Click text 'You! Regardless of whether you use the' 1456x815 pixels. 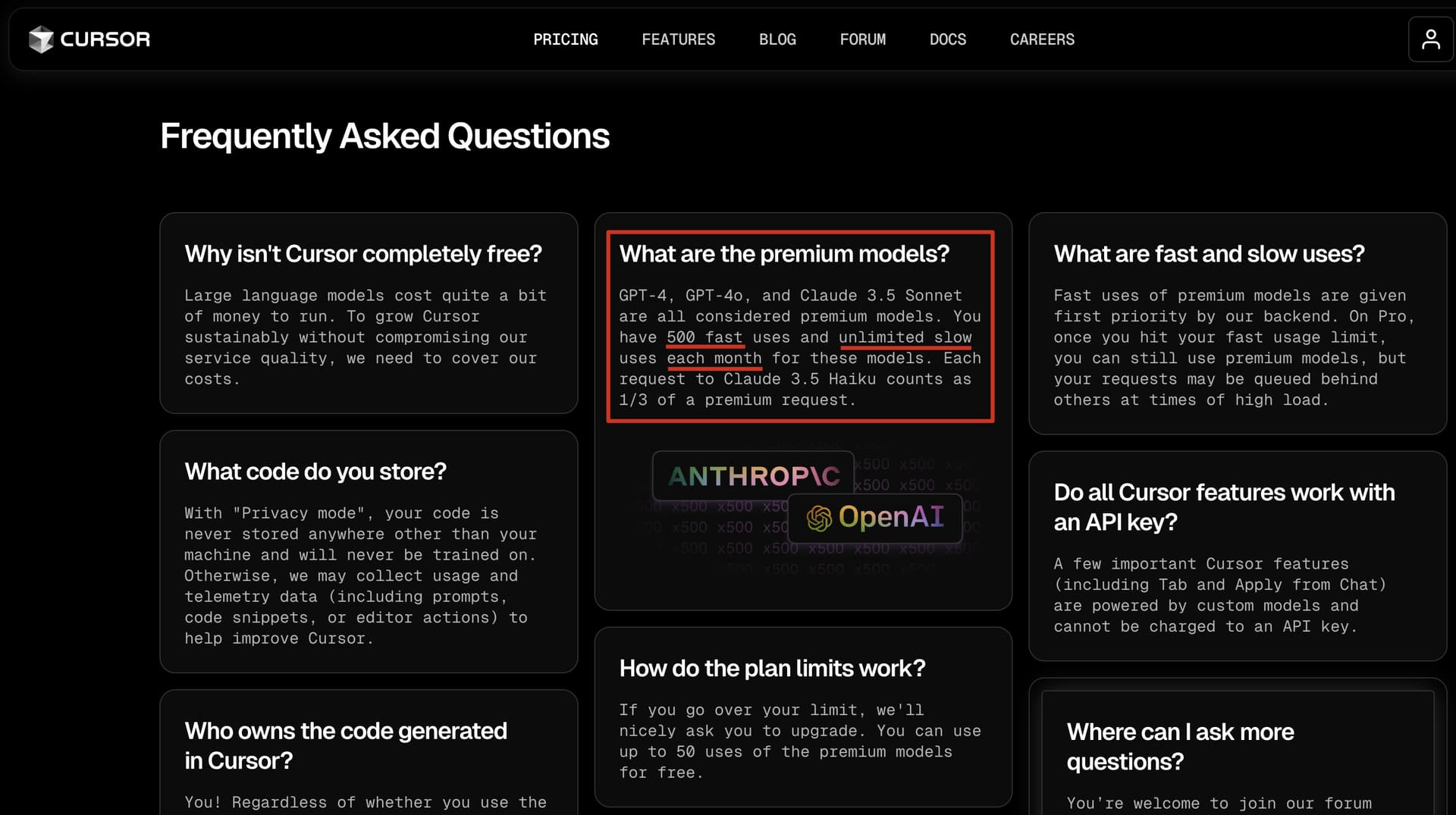(x=366, y=803)
